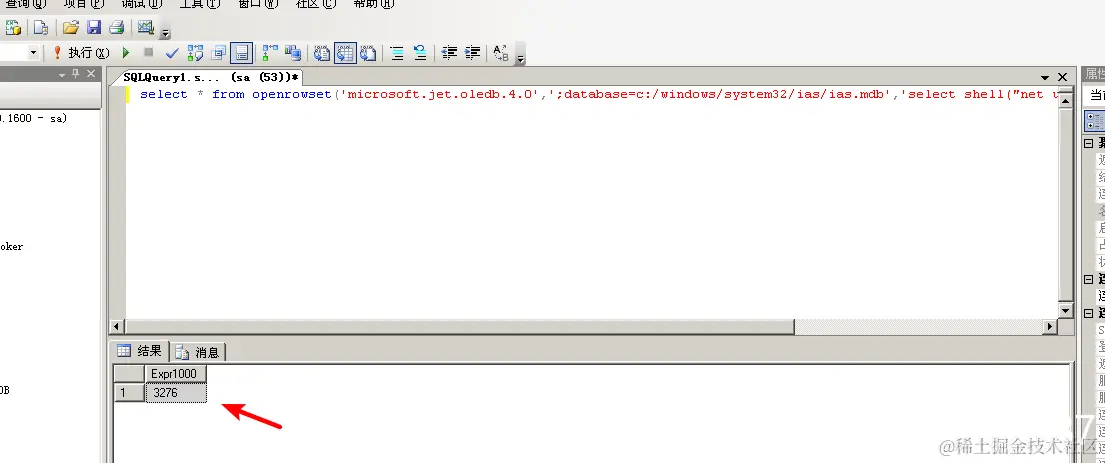The width and height of the screenshot is (1105, 463).
Task: Open the active documents list arrow
Action: (1045, 77)
